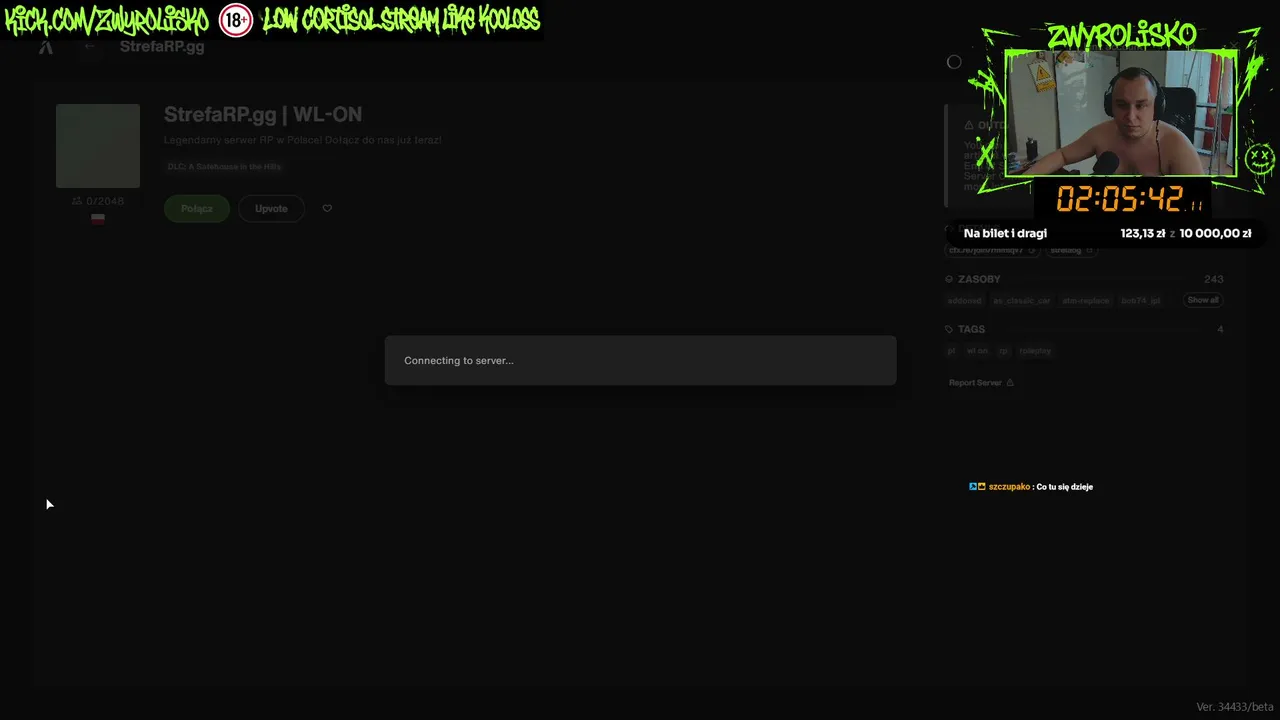Click the StrefaRP.gg breadcrumb title
1280x720 pixels.
point(162,47)
